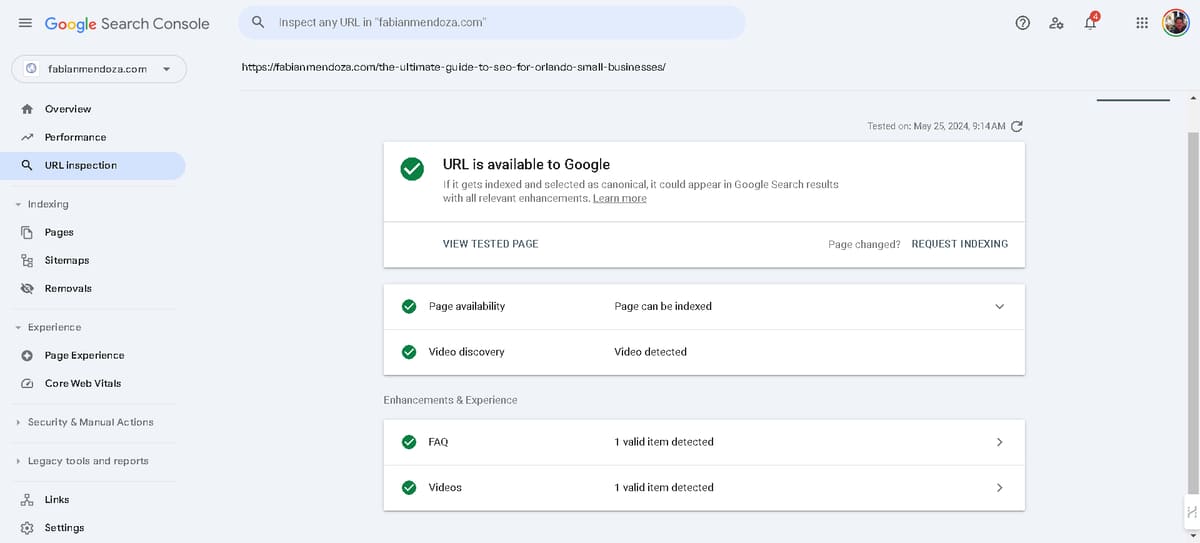The width and height of the screenshot is (1200, 543).
Task: Click the vertical scrollbar thumb
Action: pyautogui.click(x=1192, y=315)
